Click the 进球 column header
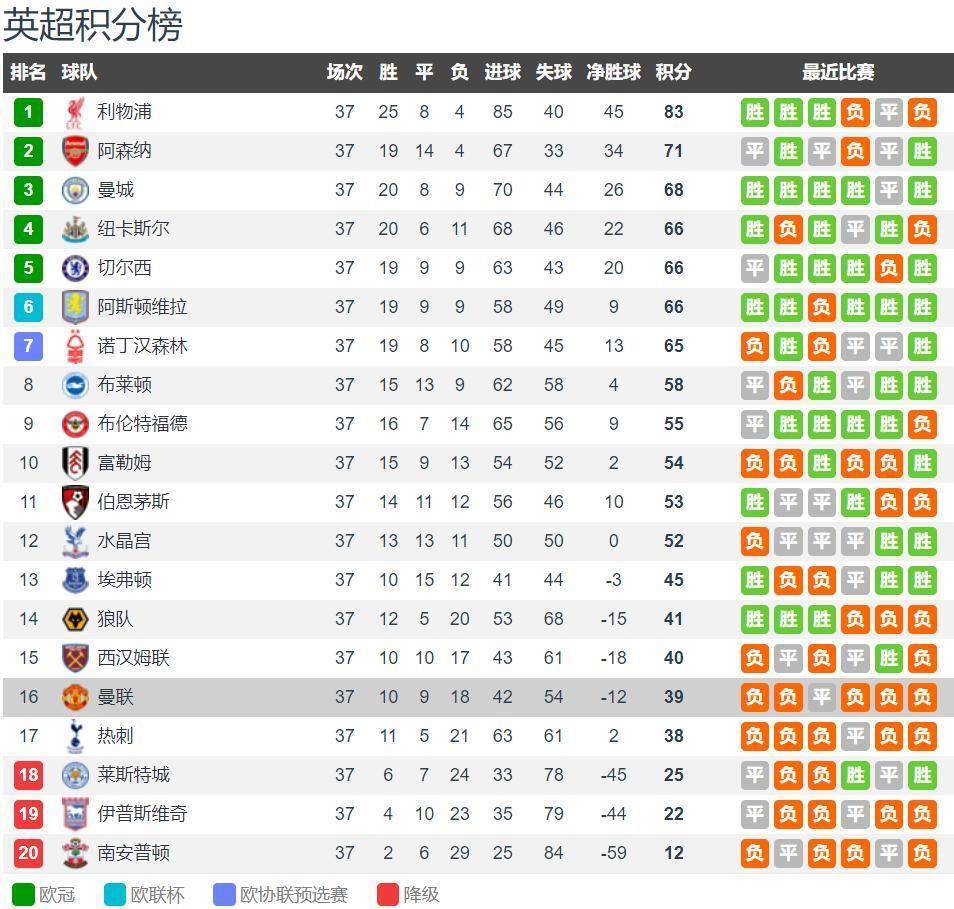 click(x=502, y=72)
